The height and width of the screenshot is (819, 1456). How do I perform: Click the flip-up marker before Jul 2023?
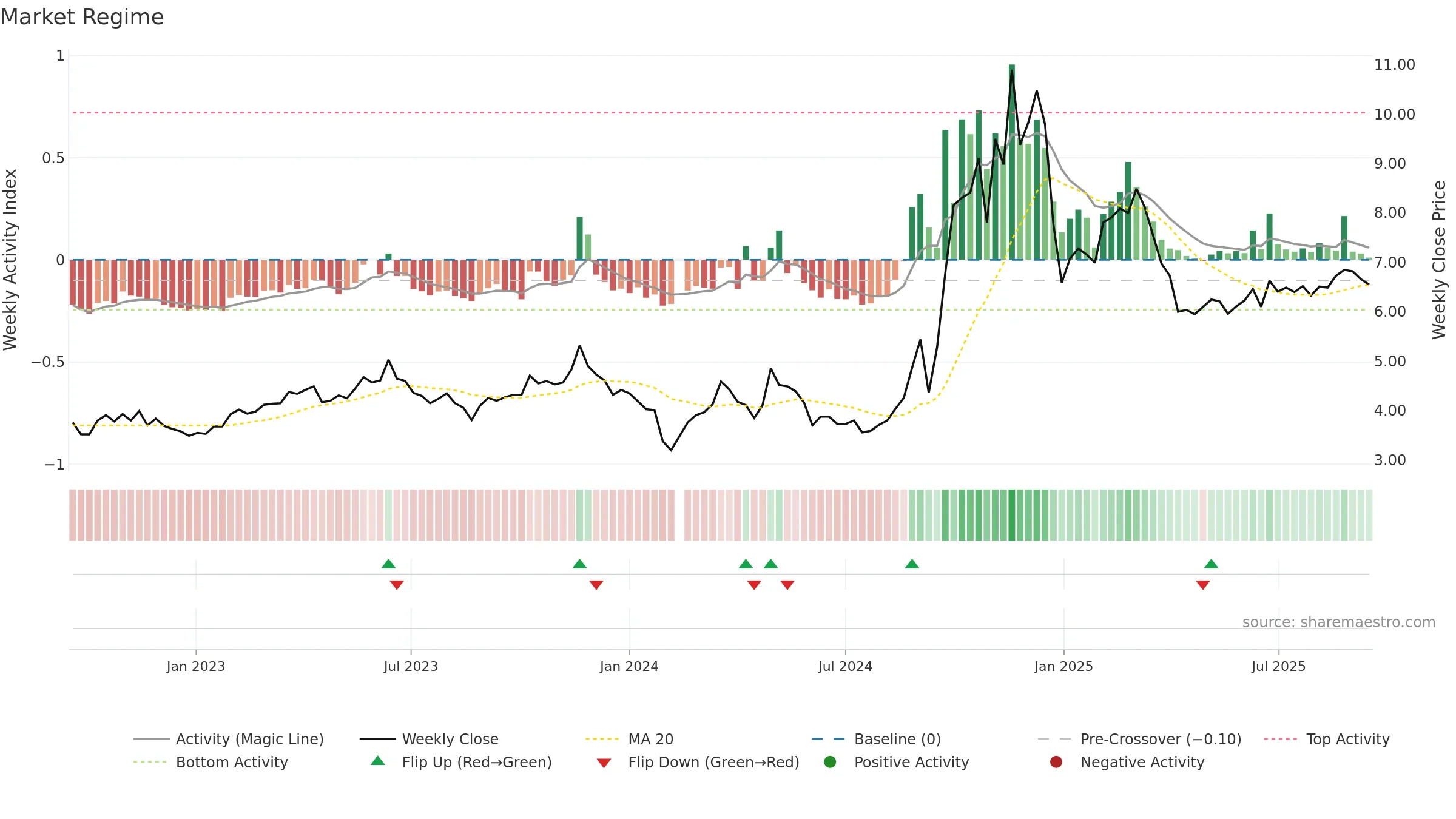[388, 564]
